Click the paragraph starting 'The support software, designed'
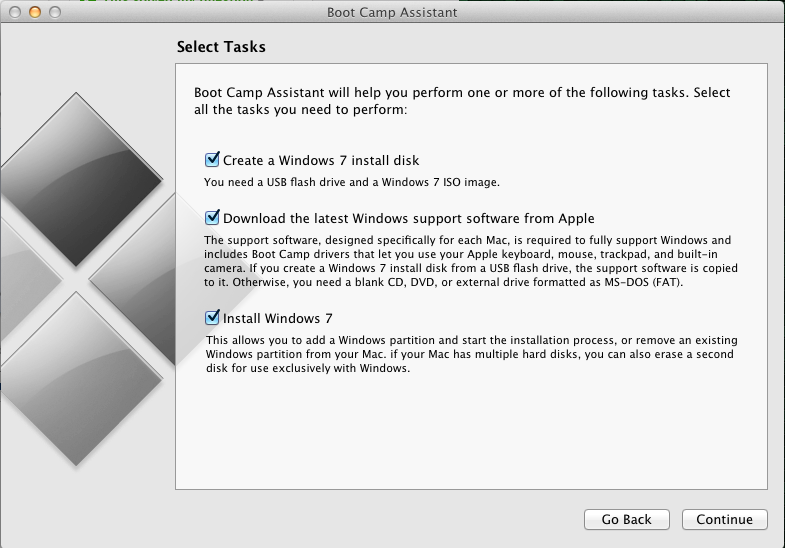This screenshot has width=785, height=548. pyautogui.click(x=471, y=261)
